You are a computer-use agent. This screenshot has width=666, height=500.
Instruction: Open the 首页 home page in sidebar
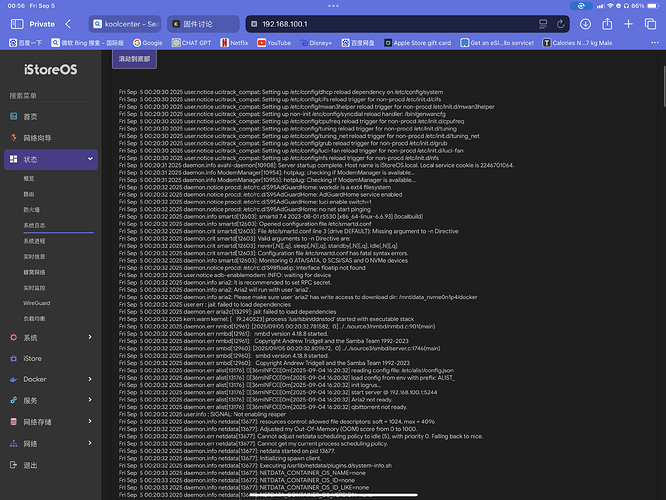30,117
